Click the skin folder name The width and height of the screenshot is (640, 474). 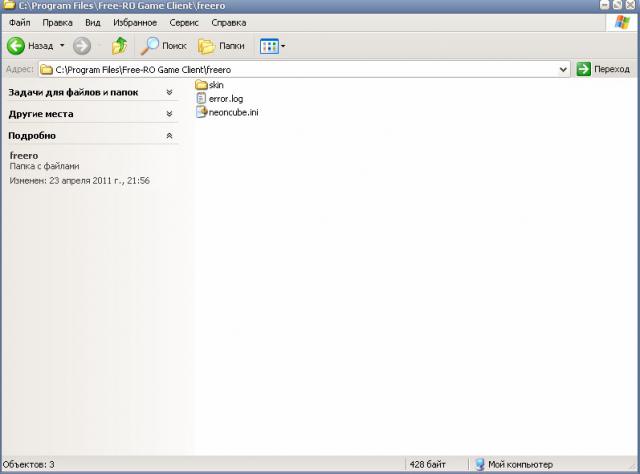216,85
